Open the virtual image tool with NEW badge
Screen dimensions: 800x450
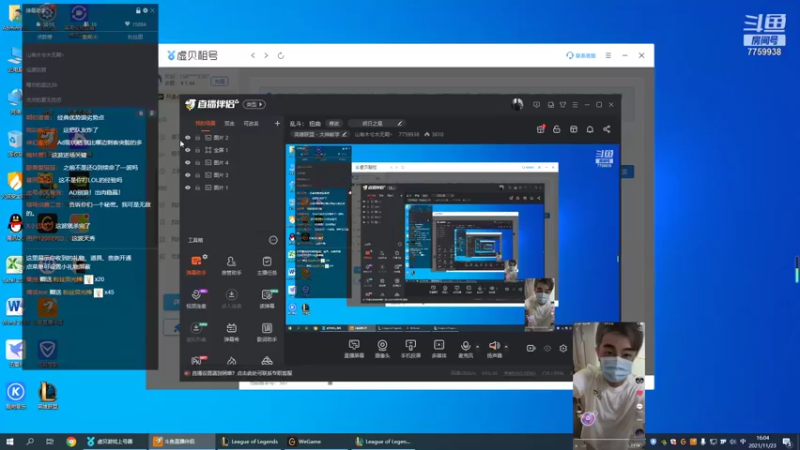pos(196,332)
